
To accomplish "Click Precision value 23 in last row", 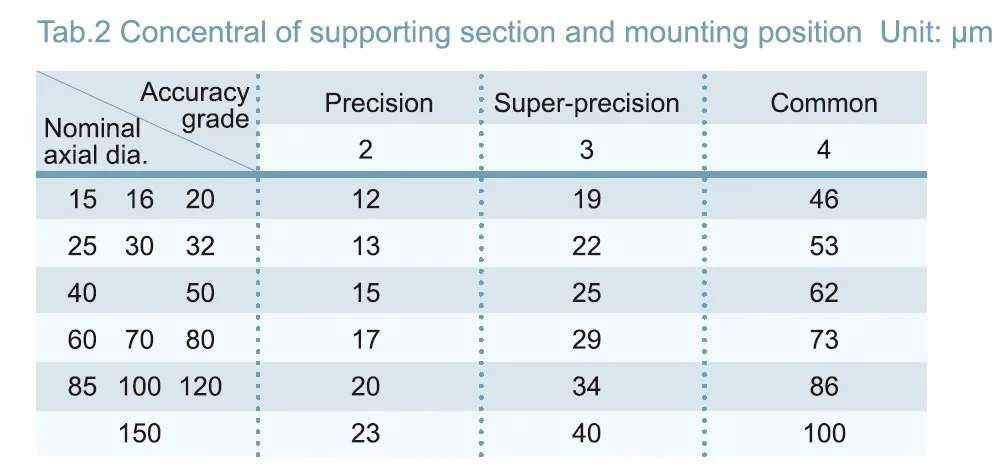I will (x=366, y=433).
